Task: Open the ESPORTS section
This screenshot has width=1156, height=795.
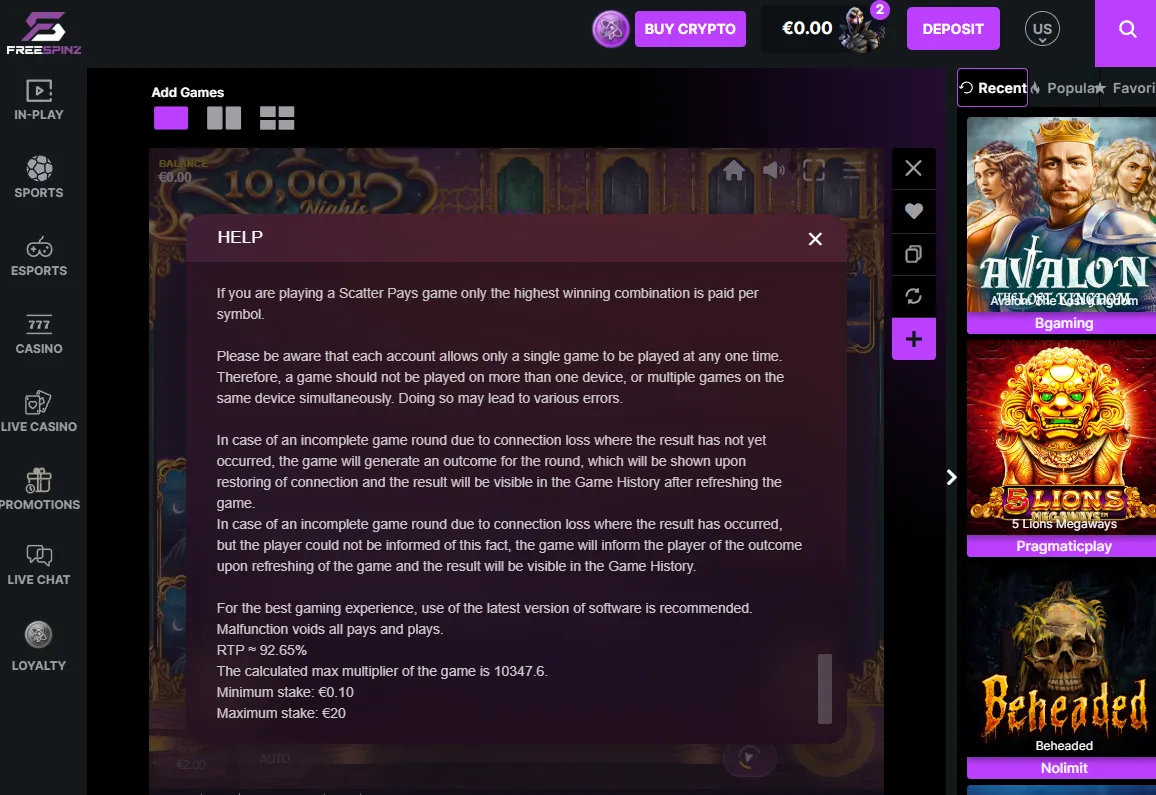Action: tap(39, 256)
